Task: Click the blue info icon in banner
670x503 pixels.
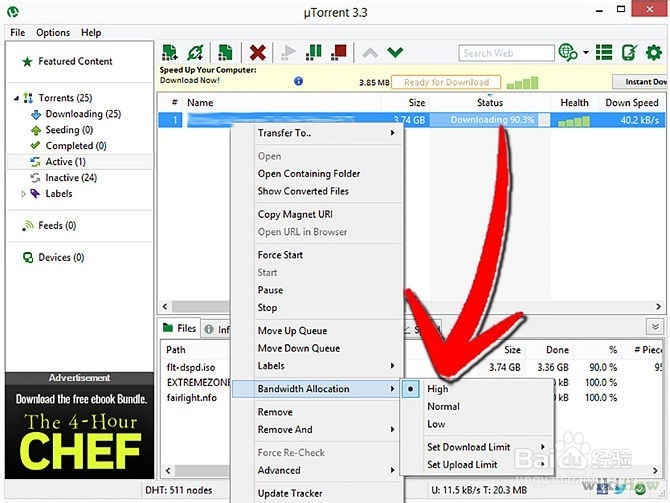Action: pos(298,81)
